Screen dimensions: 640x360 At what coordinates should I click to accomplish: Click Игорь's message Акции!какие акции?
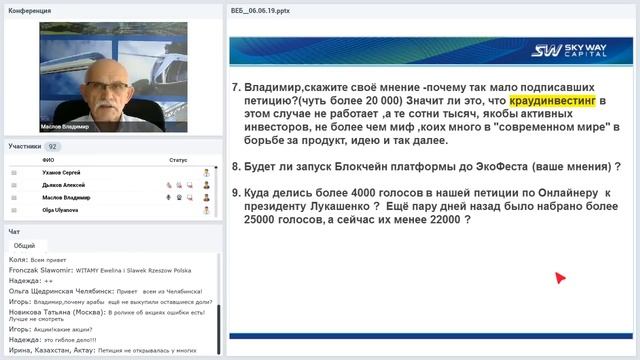point(51,329)
